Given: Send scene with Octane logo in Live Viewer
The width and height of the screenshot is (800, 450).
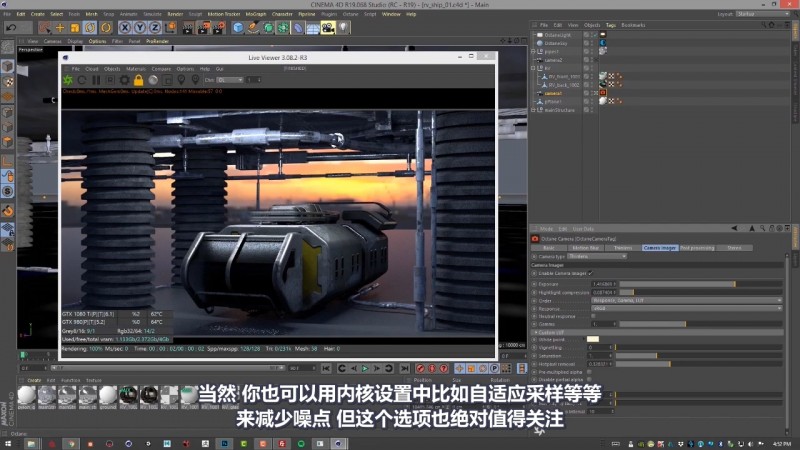Looking at the screenshot, I should click(68, 80).
